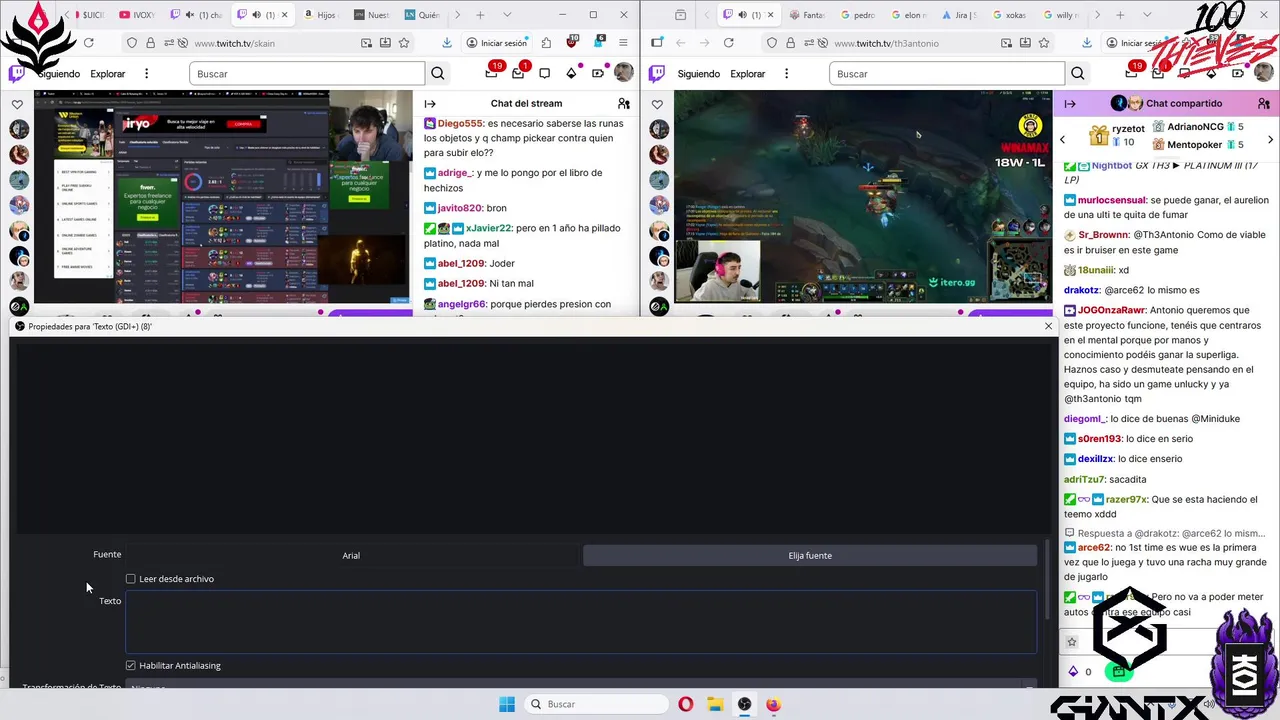Viewport: 1280px width, 720px height.
Task: Open community users icon in 'Chat compartido'
Action: (x=1264, y=104)
